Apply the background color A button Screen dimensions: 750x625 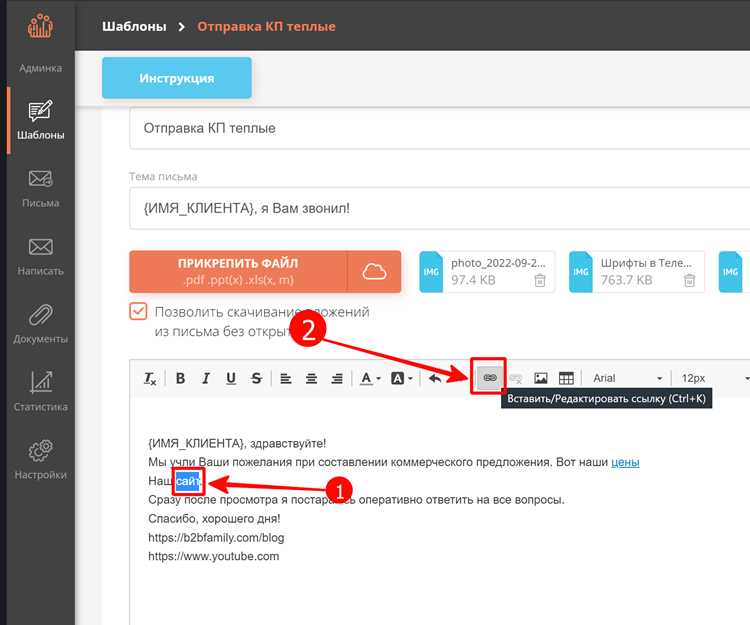pyautogui.click(x=397, y=379)
